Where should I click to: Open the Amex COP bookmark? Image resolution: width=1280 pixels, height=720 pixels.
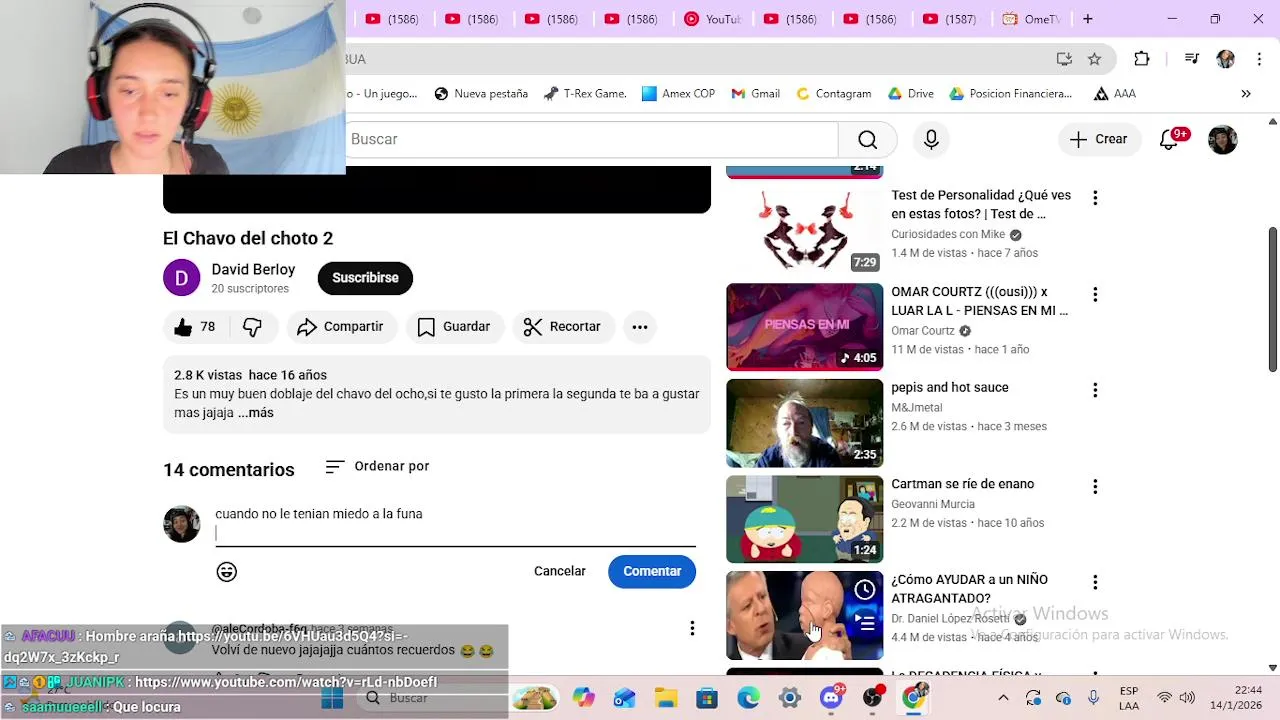point(678,94)
